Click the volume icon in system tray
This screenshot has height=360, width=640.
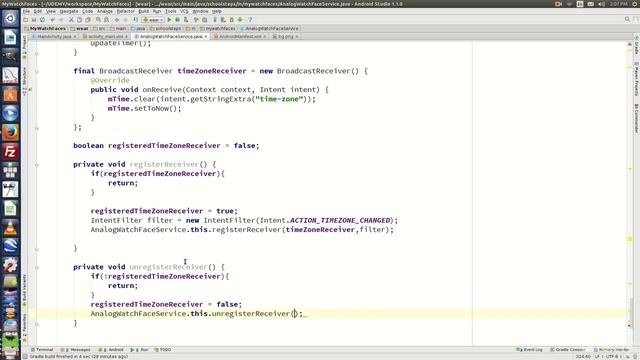tap(601, 4)
